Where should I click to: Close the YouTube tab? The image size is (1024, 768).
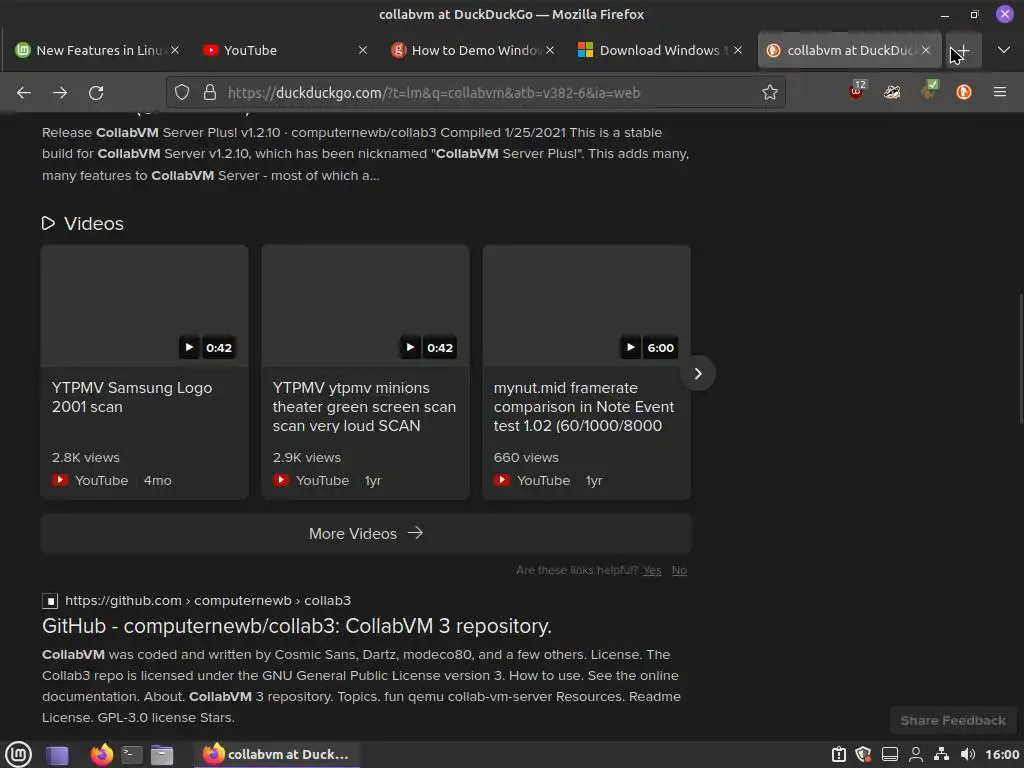click(363, 50)
